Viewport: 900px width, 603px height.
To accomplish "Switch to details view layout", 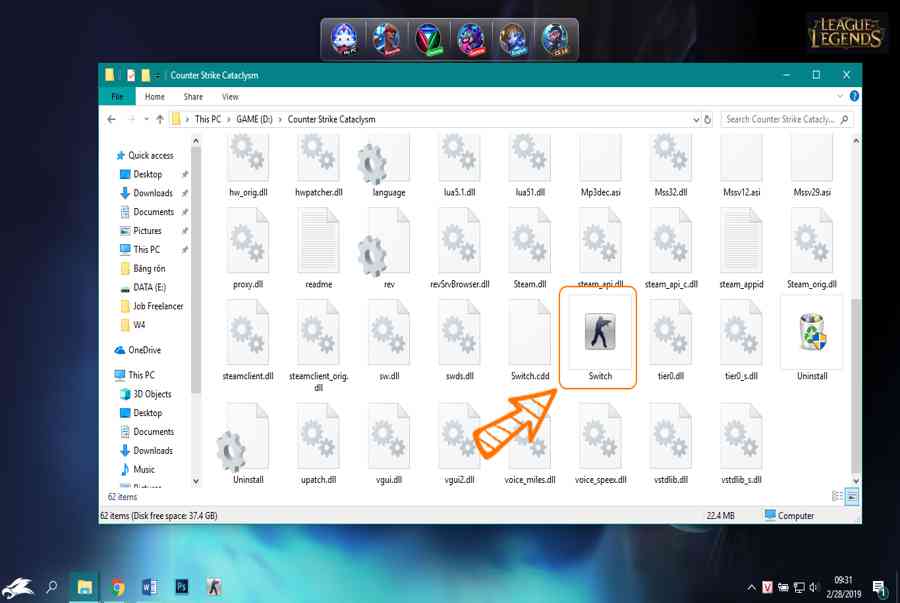I will pos(837,496).
